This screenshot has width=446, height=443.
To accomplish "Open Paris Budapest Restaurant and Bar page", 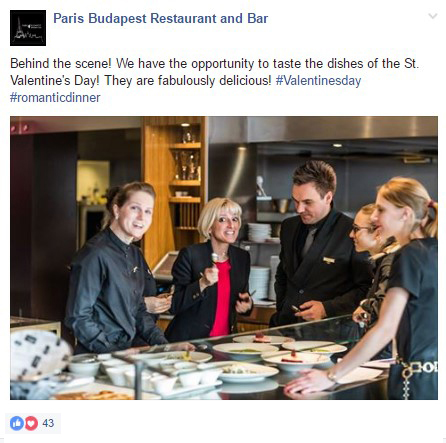I will click(x=160, y=19).
